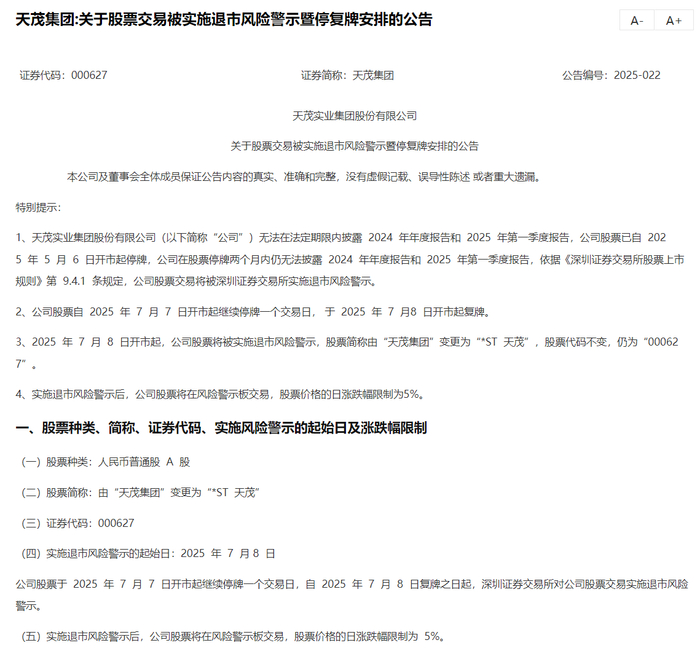This screenshot has height=650, width=700.
Task: Click note 2 about 2025 年 7 月 7 日 suspension
Action: coord(254,312)
